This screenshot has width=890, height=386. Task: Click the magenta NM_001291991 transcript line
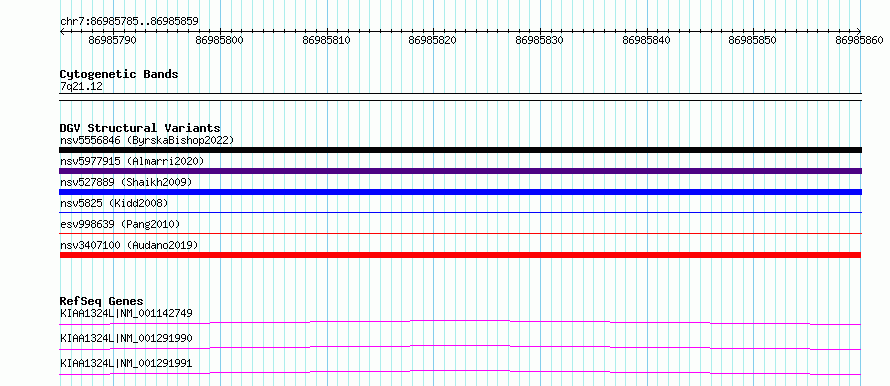point(460,372)
